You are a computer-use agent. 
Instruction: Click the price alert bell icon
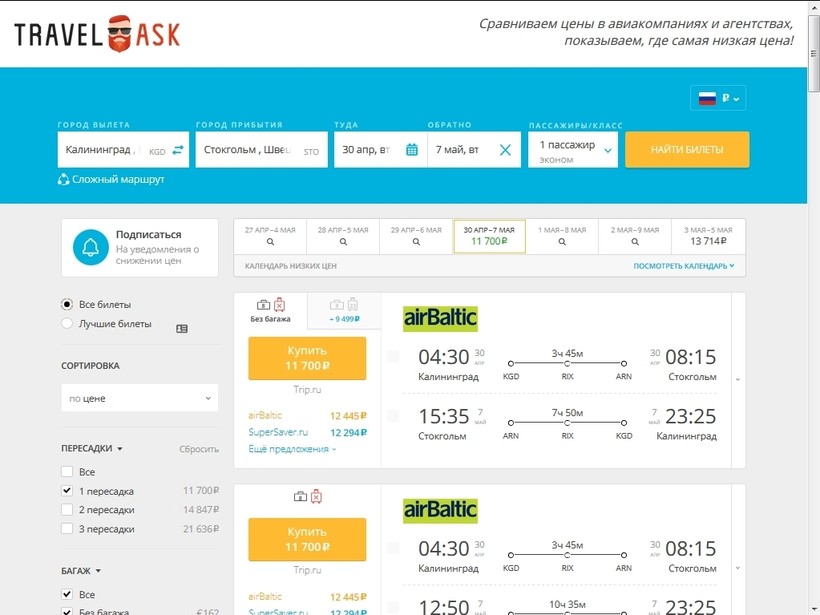[x=90, y=248]
